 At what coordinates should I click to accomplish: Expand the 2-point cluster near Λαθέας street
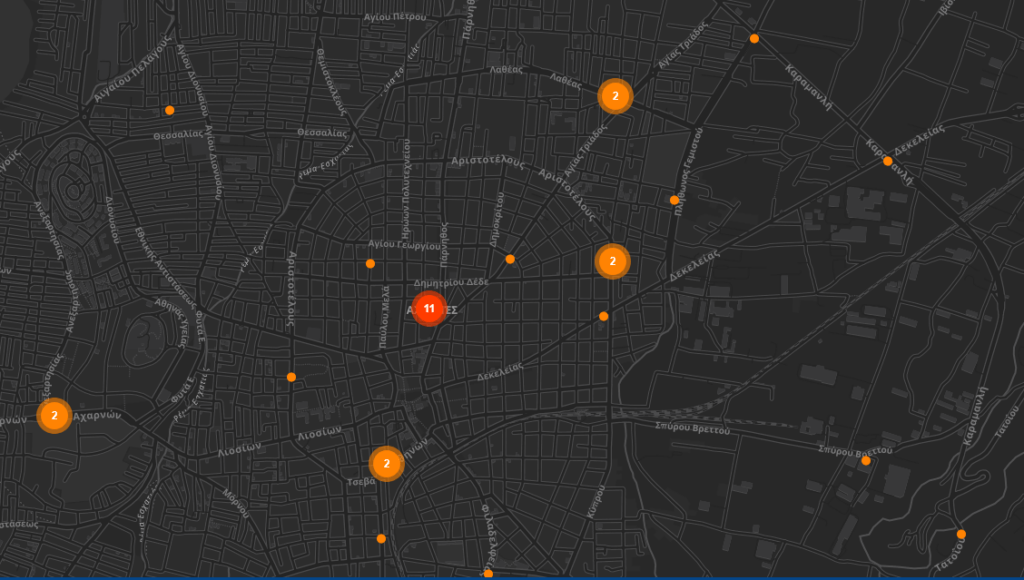tap(615, 96)
